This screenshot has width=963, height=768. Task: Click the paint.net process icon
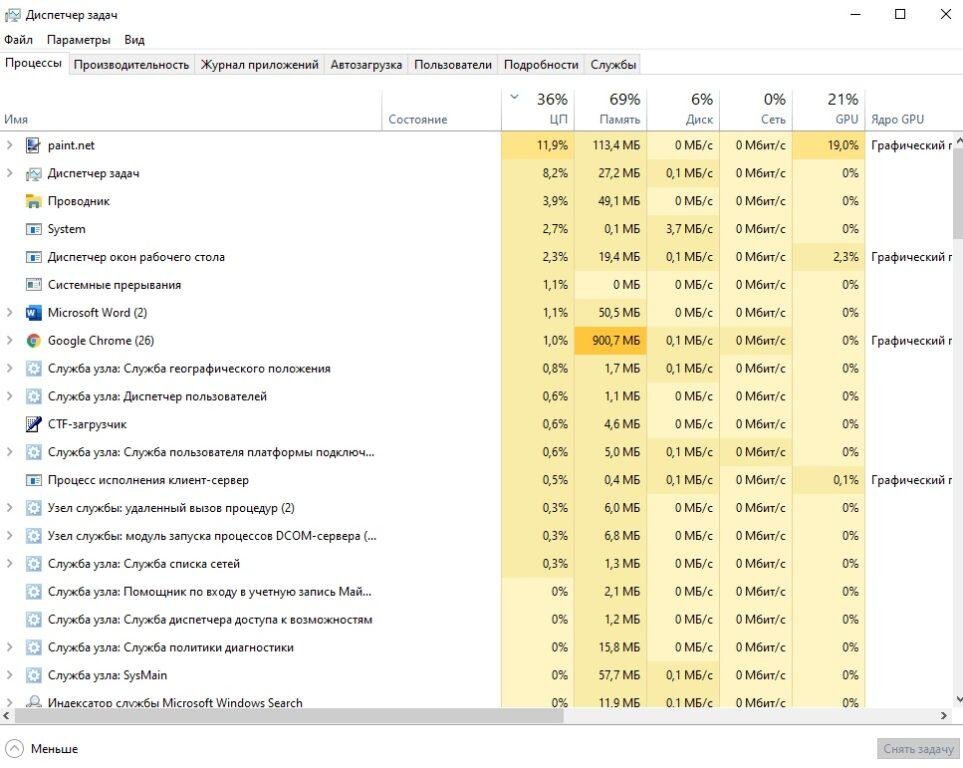pos(33,146)
